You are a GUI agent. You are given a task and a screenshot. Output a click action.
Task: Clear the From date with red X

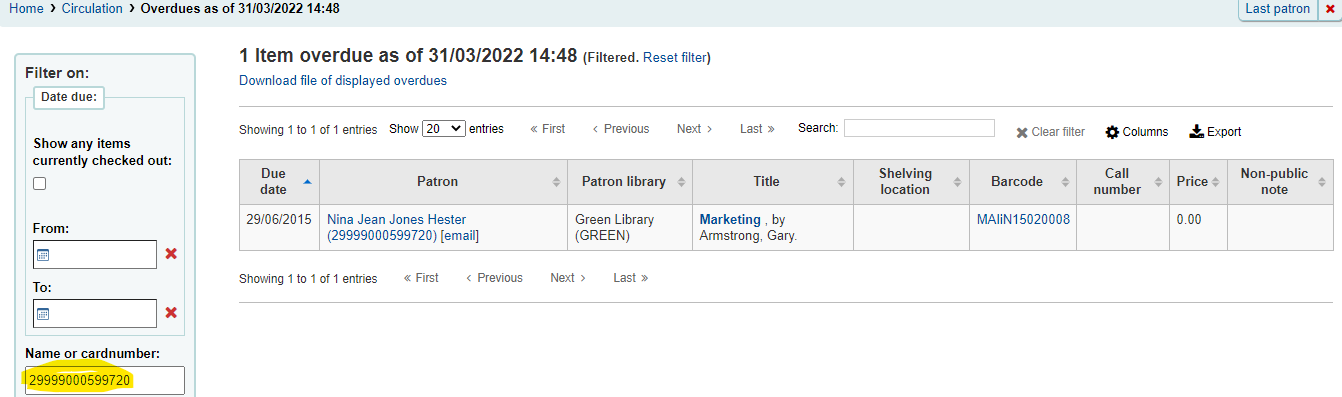[x=171, y=254]
